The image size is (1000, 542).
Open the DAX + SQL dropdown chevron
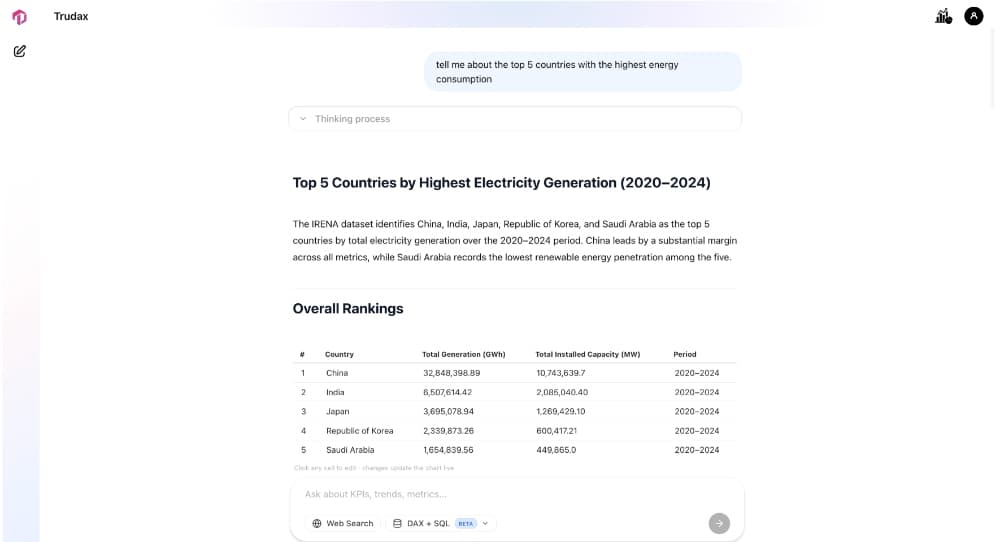(485, 524)
